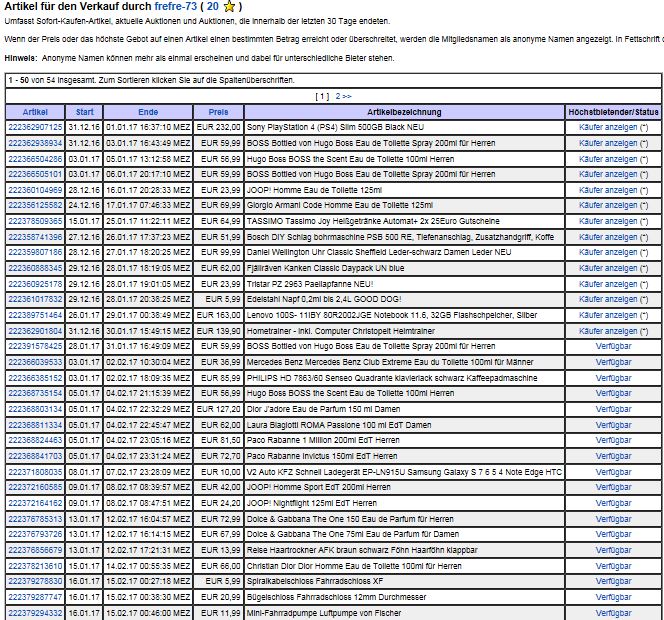Open article 222372164162
The image size is (664, 620).
35,503
